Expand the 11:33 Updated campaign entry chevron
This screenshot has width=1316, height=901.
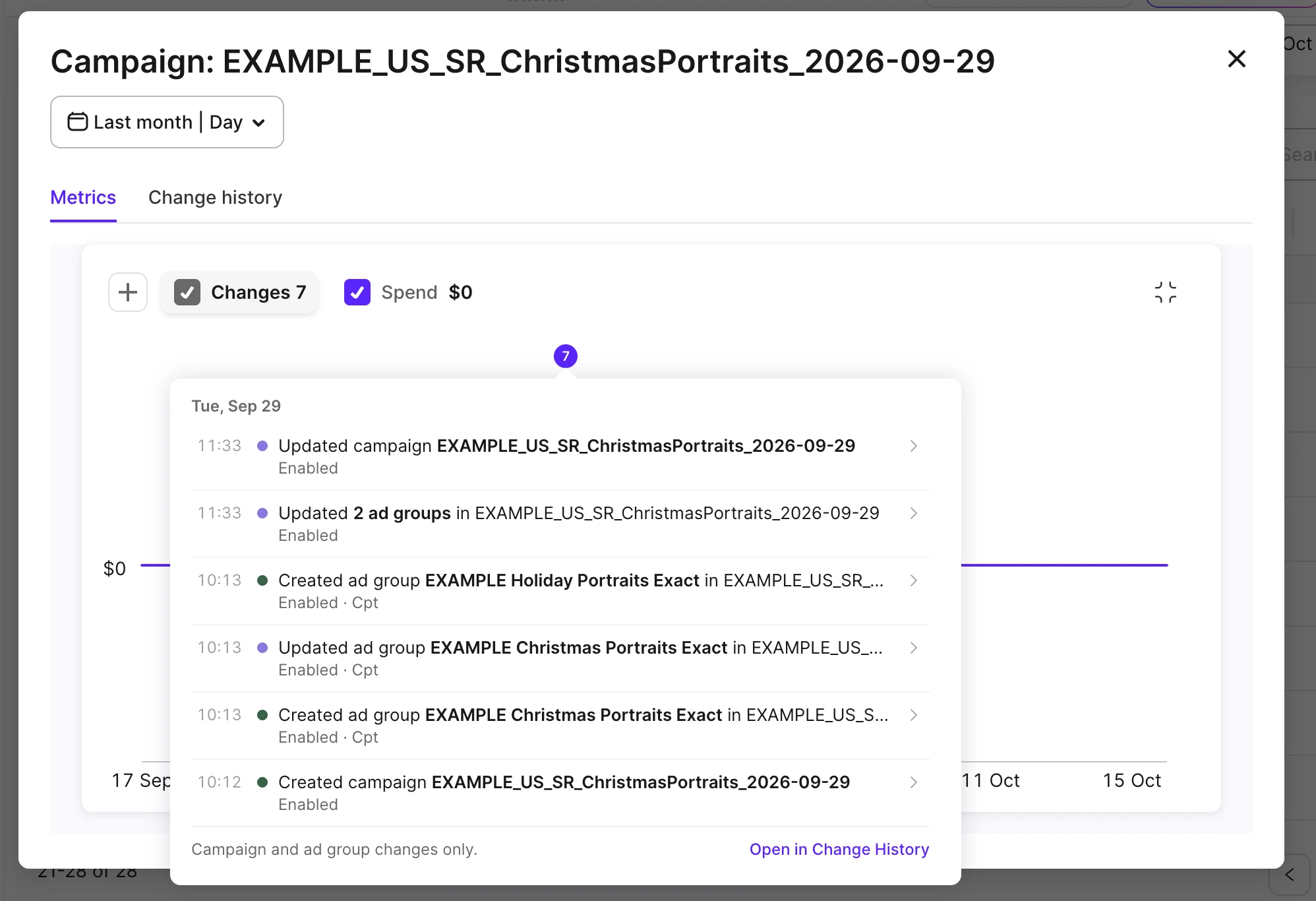(914, 446)
